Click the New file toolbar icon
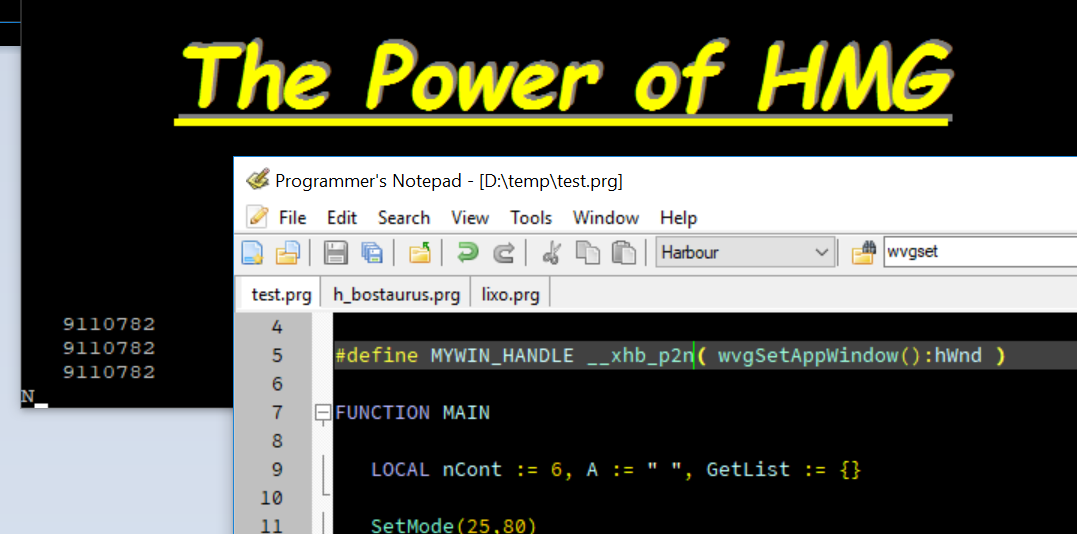The image size is (1077, 534). pos(254,253)
